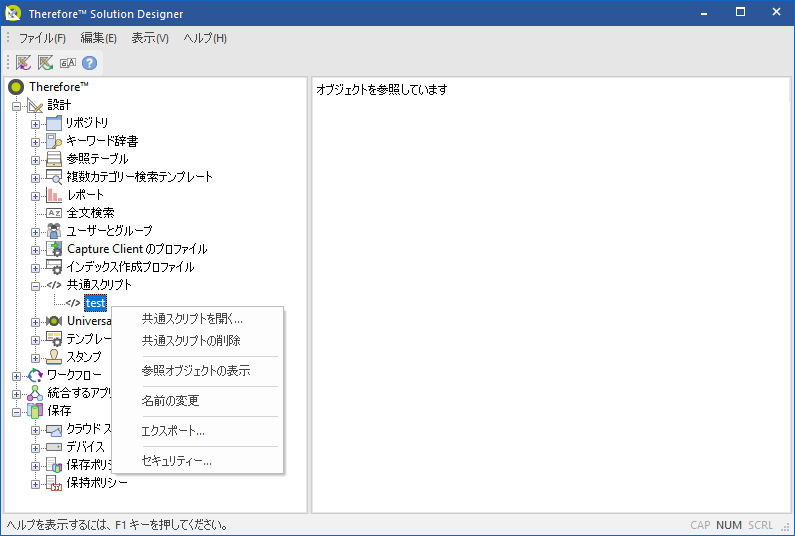Viewport: 795px width, 536px height.
Task: Click the CAP indicator in status bar
Action: [700, 525]
